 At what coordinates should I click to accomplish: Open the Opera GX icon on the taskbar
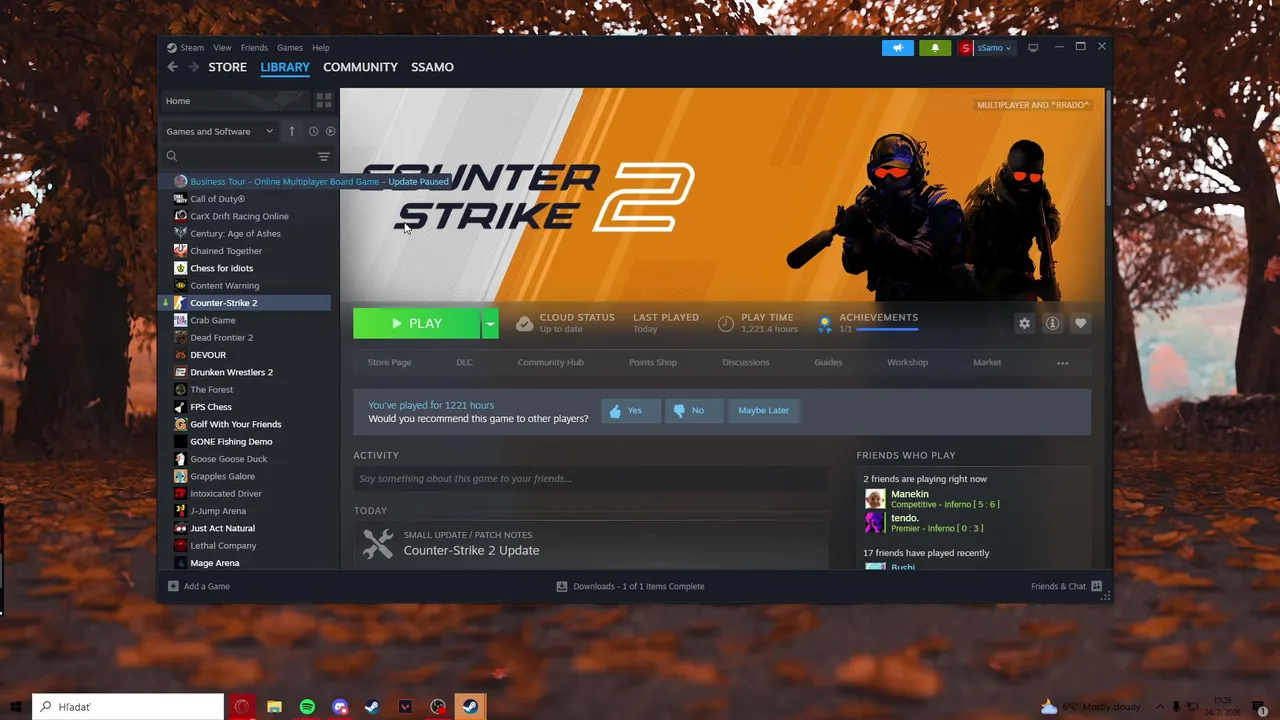point(241,707)
